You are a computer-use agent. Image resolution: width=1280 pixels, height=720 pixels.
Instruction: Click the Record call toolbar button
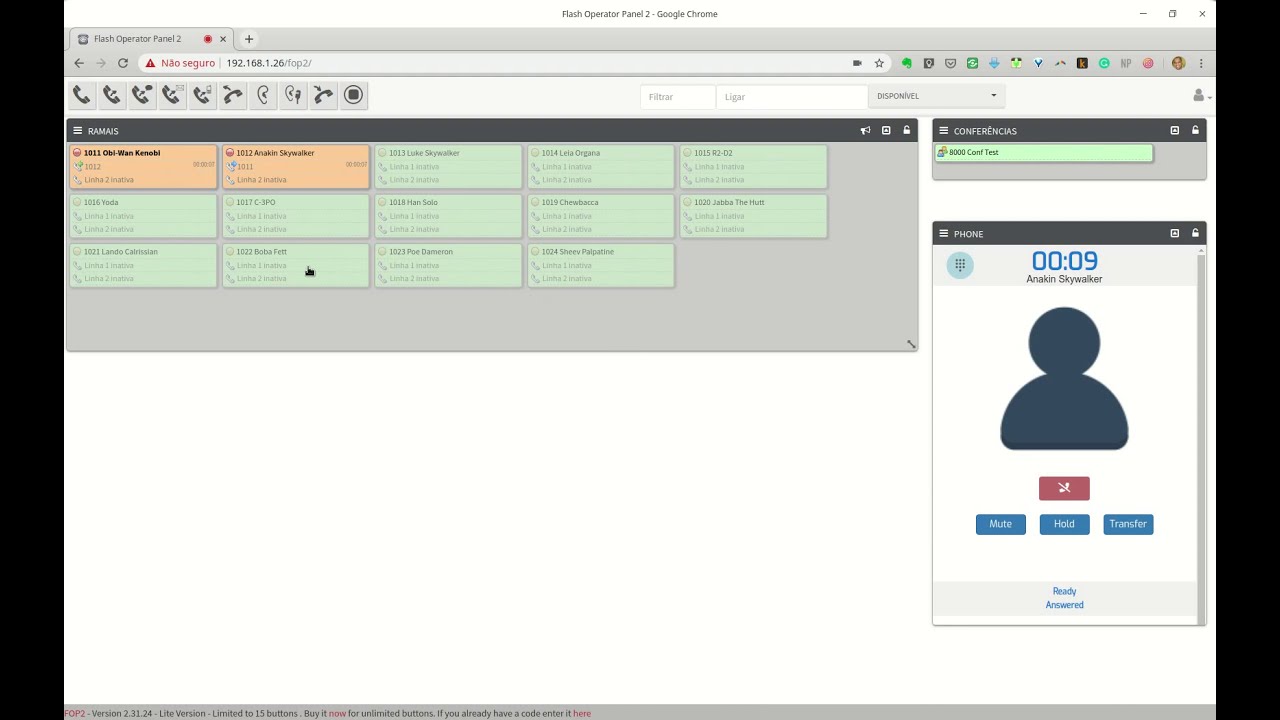coord(353,95)
